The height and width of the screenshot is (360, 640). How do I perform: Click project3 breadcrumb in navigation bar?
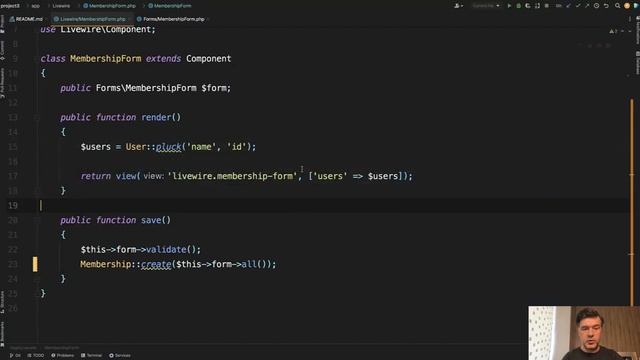[10, 6]
